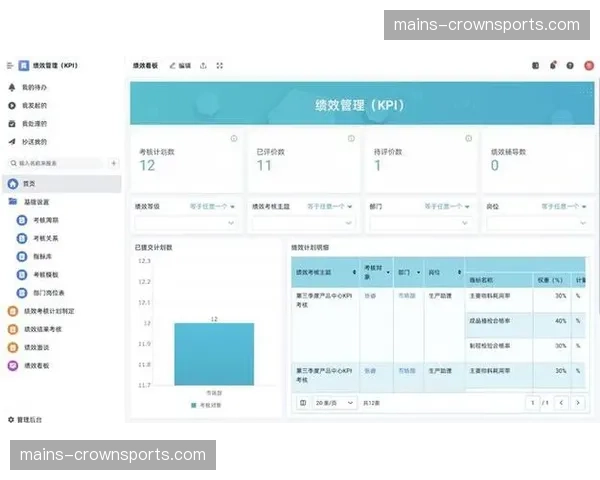The width and height of the screenshot is (600, 480).
Task: Click the 绩效管理 (KPI) app logo icon
Action: 24,66
